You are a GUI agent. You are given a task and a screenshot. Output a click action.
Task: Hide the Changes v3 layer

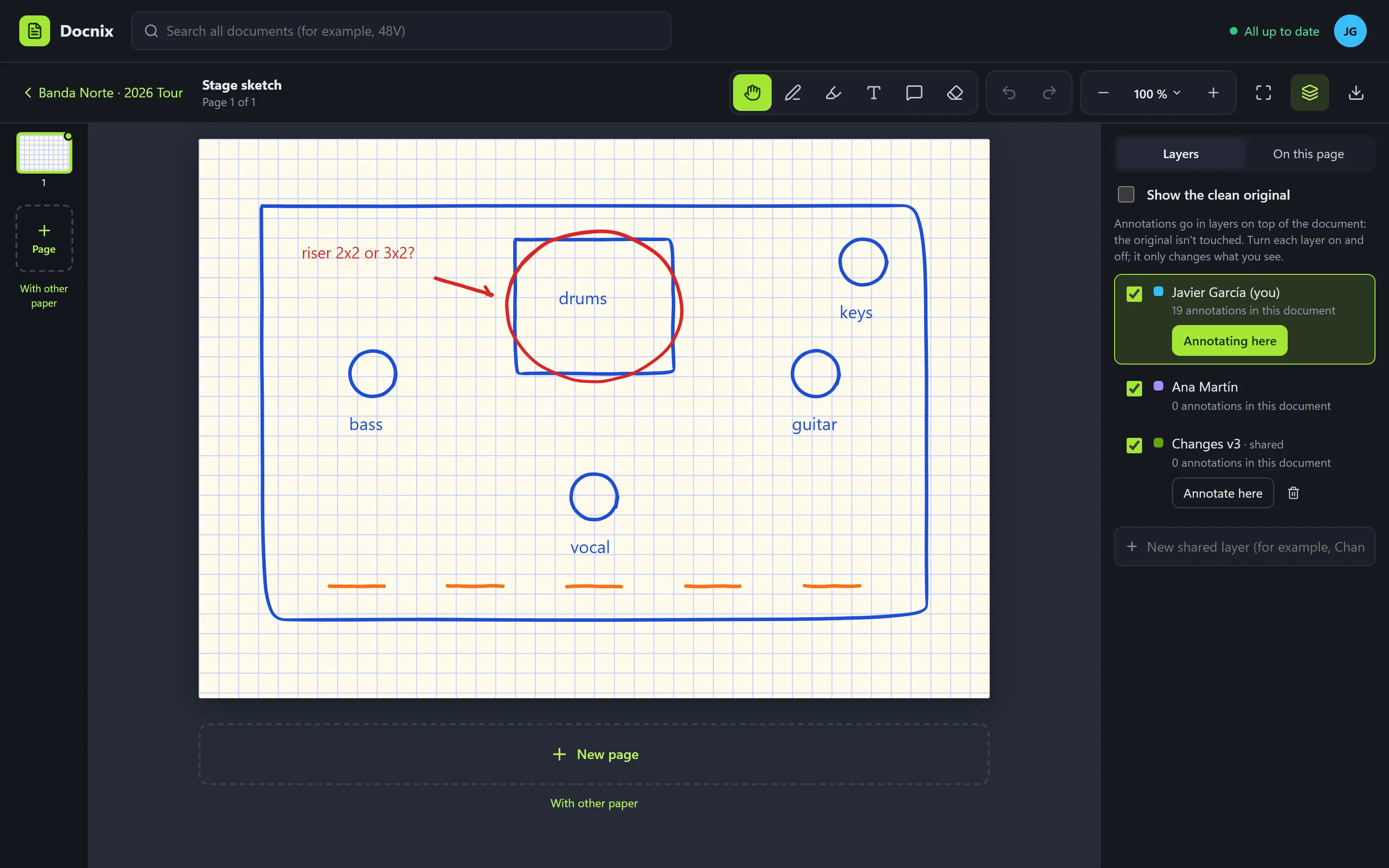click(1134, 446)
